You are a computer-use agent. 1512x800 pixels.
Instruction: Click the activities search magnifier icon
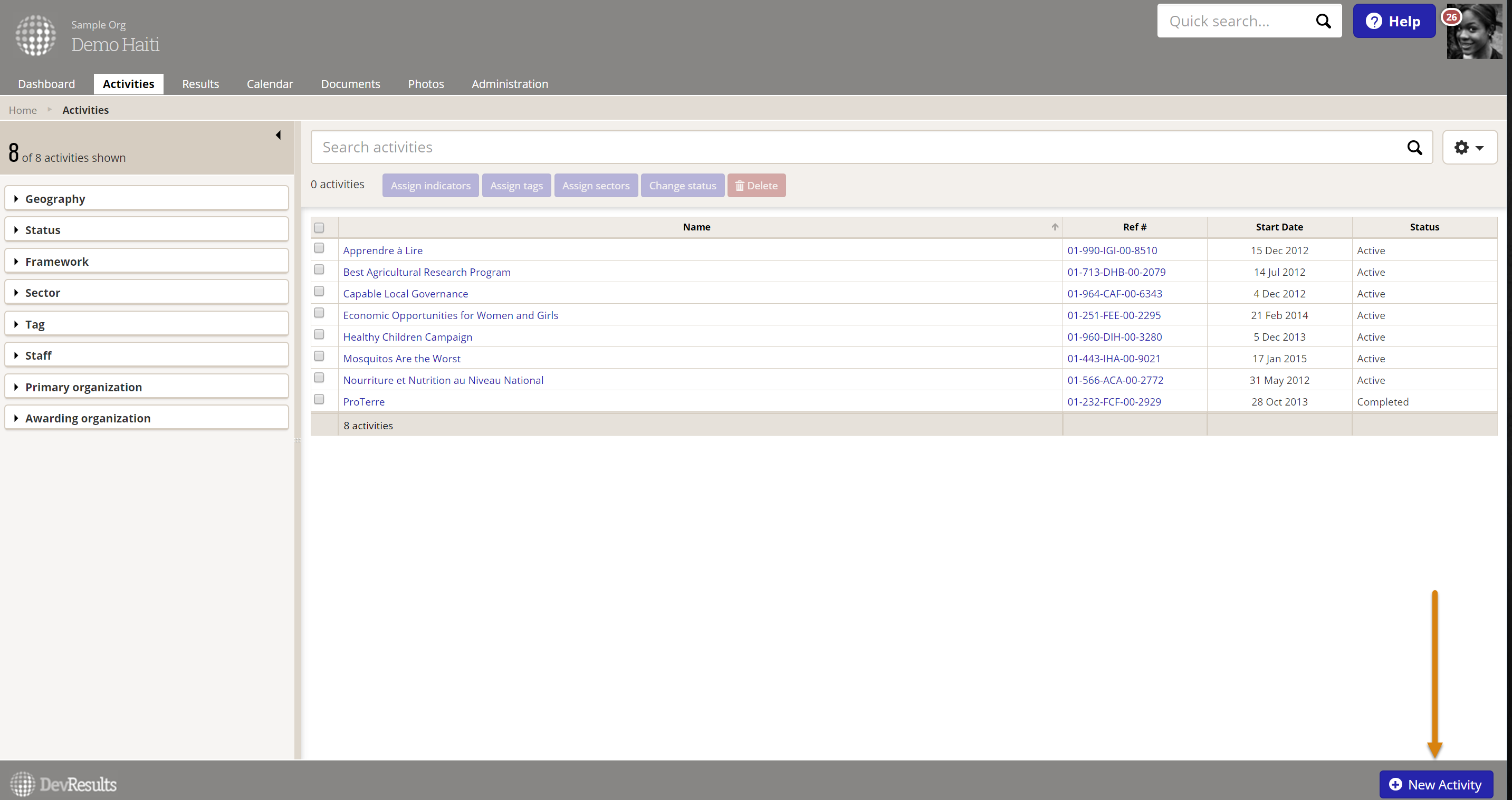[x=1414, y=147]
